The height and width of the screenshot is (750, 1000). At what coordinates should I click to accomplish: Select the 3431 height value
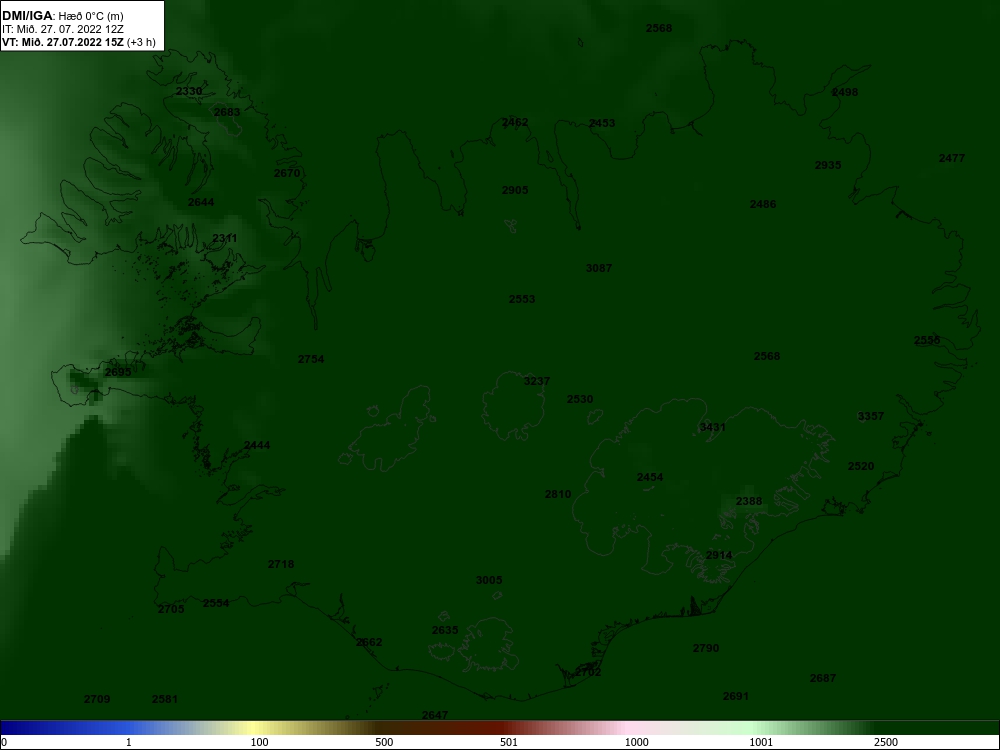click(713, 427)
